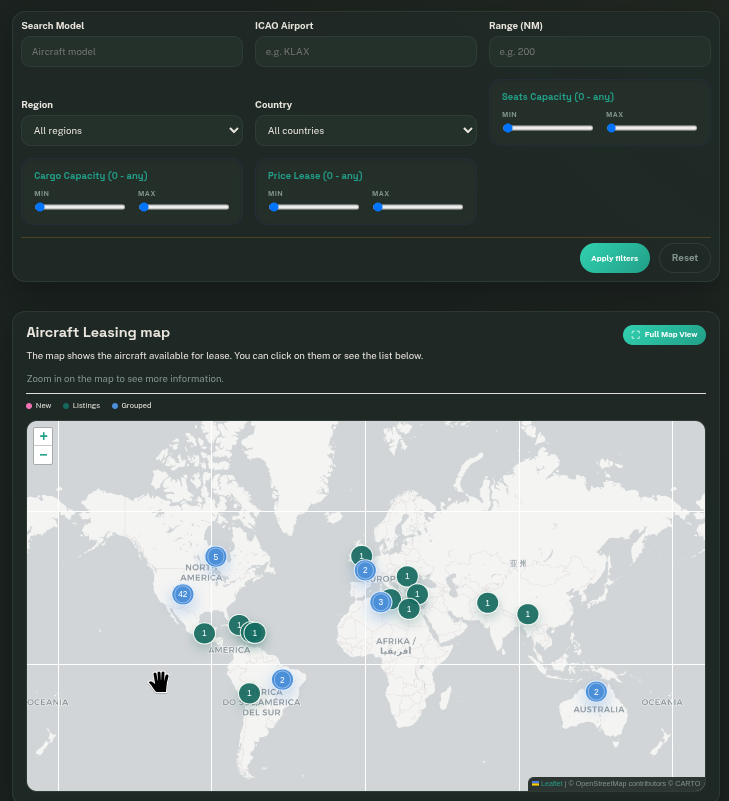The height and width of the screenshot is (801, 729).
Task: Select frontmost listing marker 1 in the Caribbean
Action: click(x=255, y=633)
